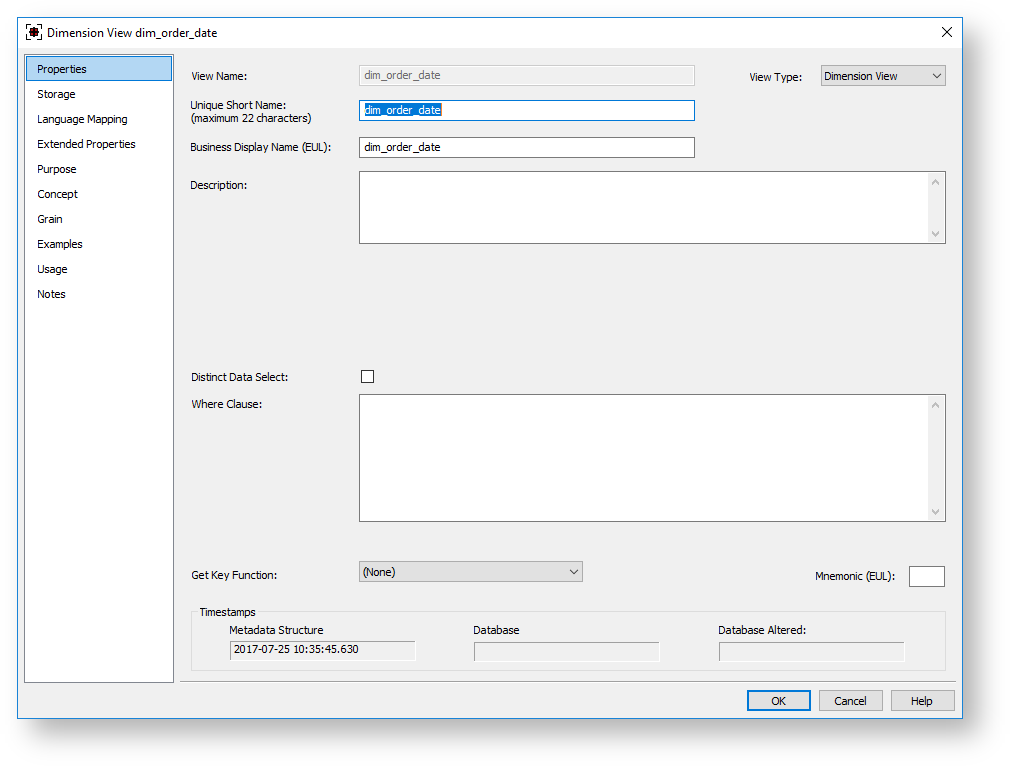The height and width of the screenshot is (767, 1011).
Task: Click the Cancel button
Action: tap(850, 701)
